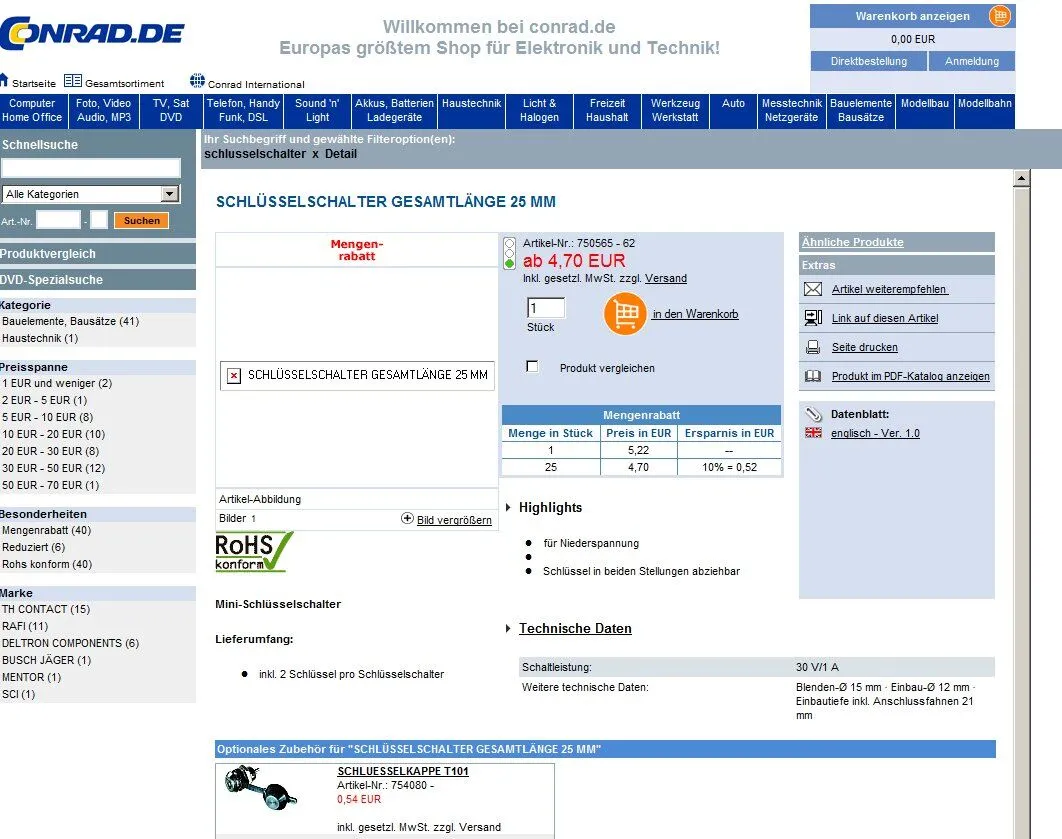Click the English flag datasheet icon

pyautogui.click(x=813, y=433)
